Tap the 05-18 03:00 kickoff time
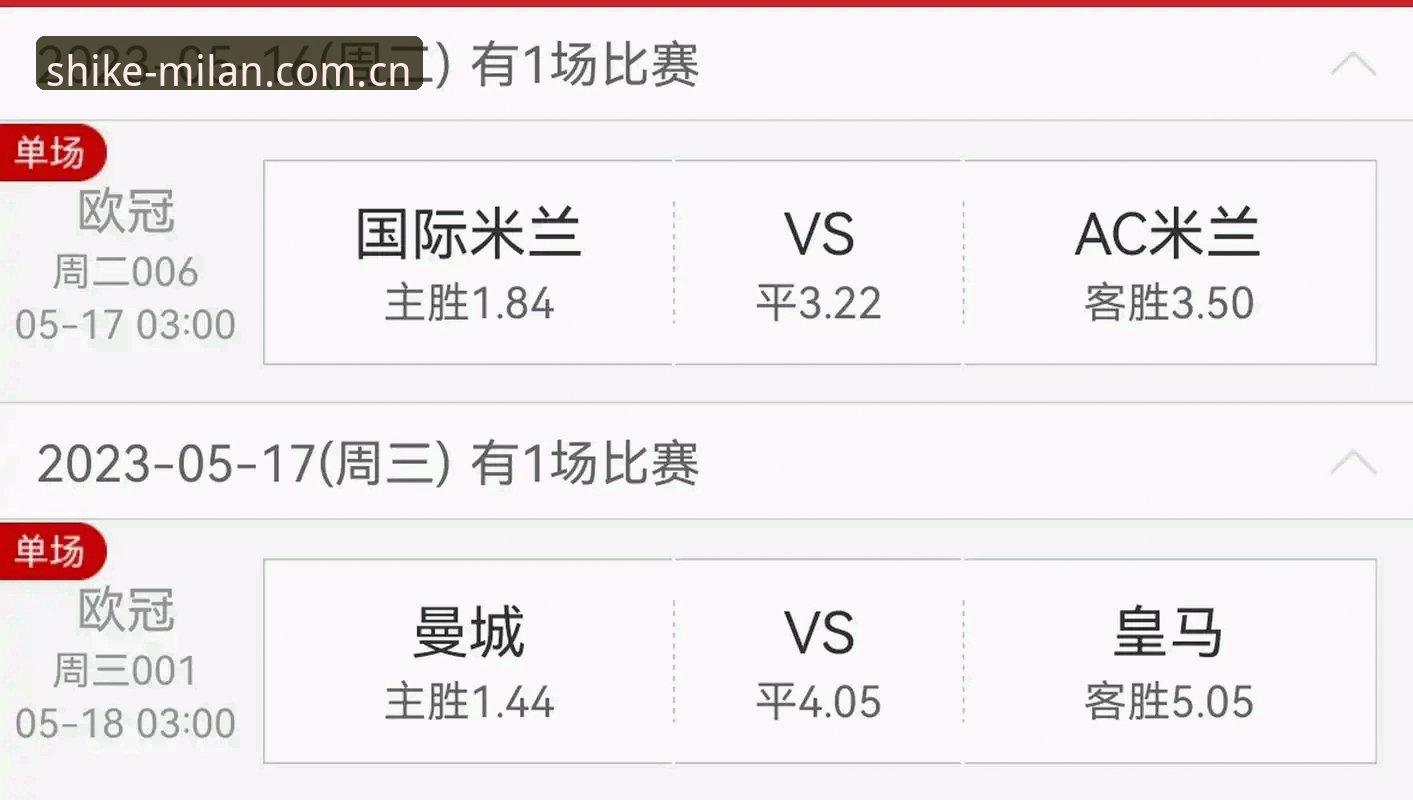Image resolution: width=1413 pixels, height=800 pixels. (x=126, y=723)
